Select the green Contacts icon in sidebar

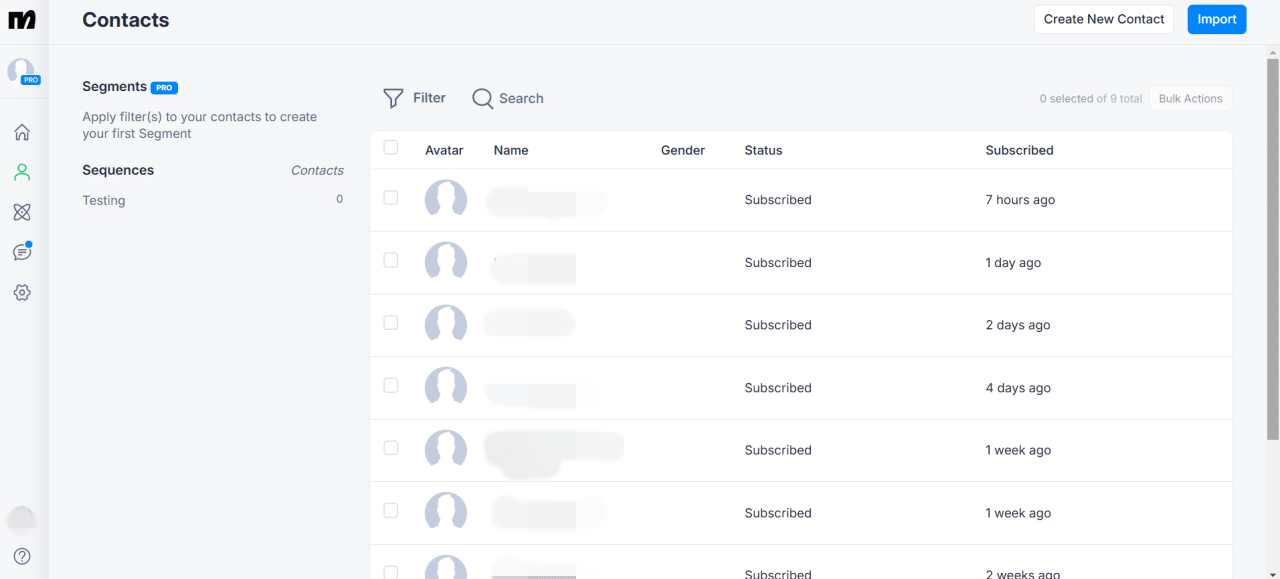tap(22, 172)
